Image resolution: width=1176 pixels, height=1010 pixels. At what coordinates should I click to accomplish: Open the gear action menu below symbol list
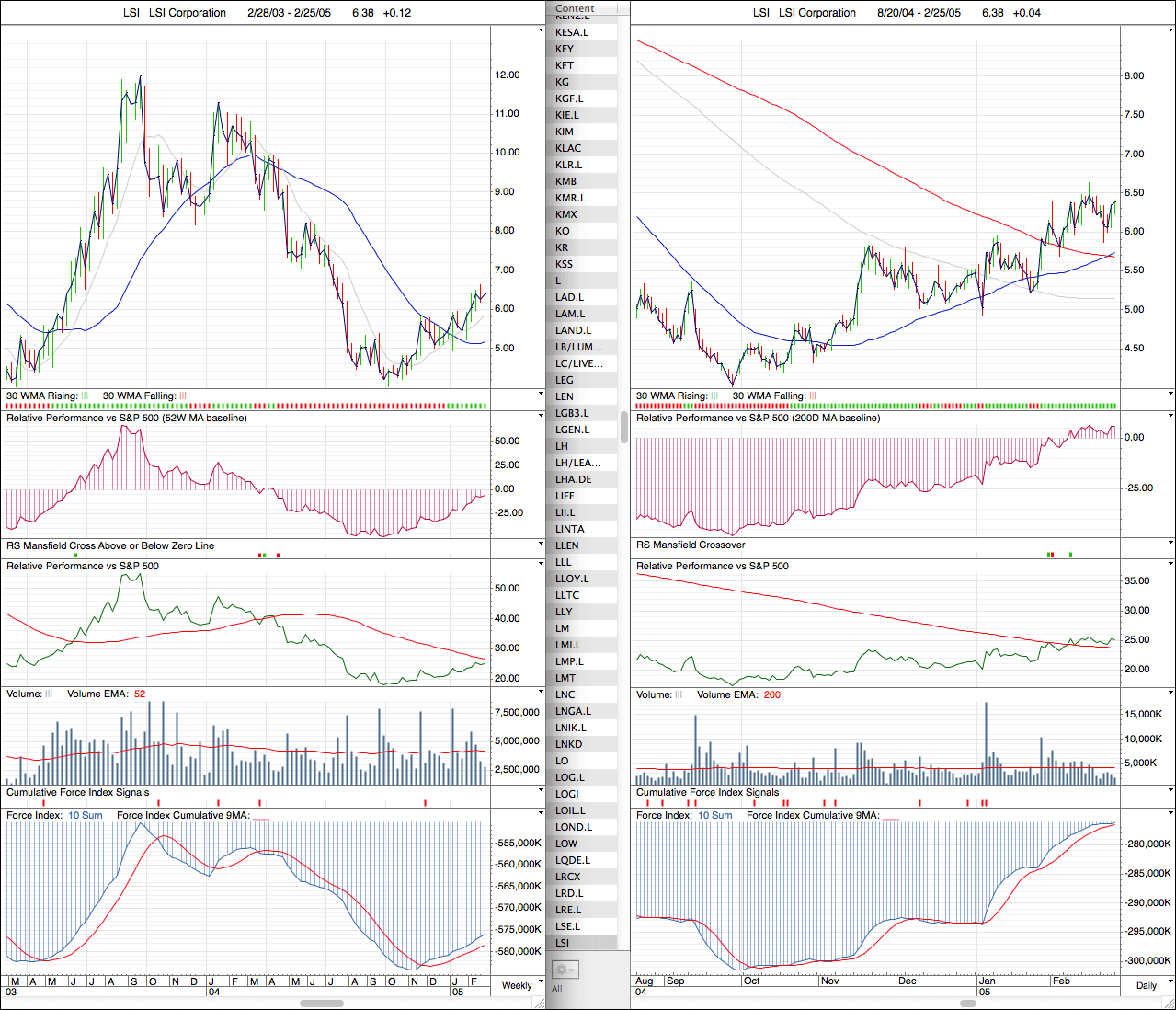click(565, 970)
